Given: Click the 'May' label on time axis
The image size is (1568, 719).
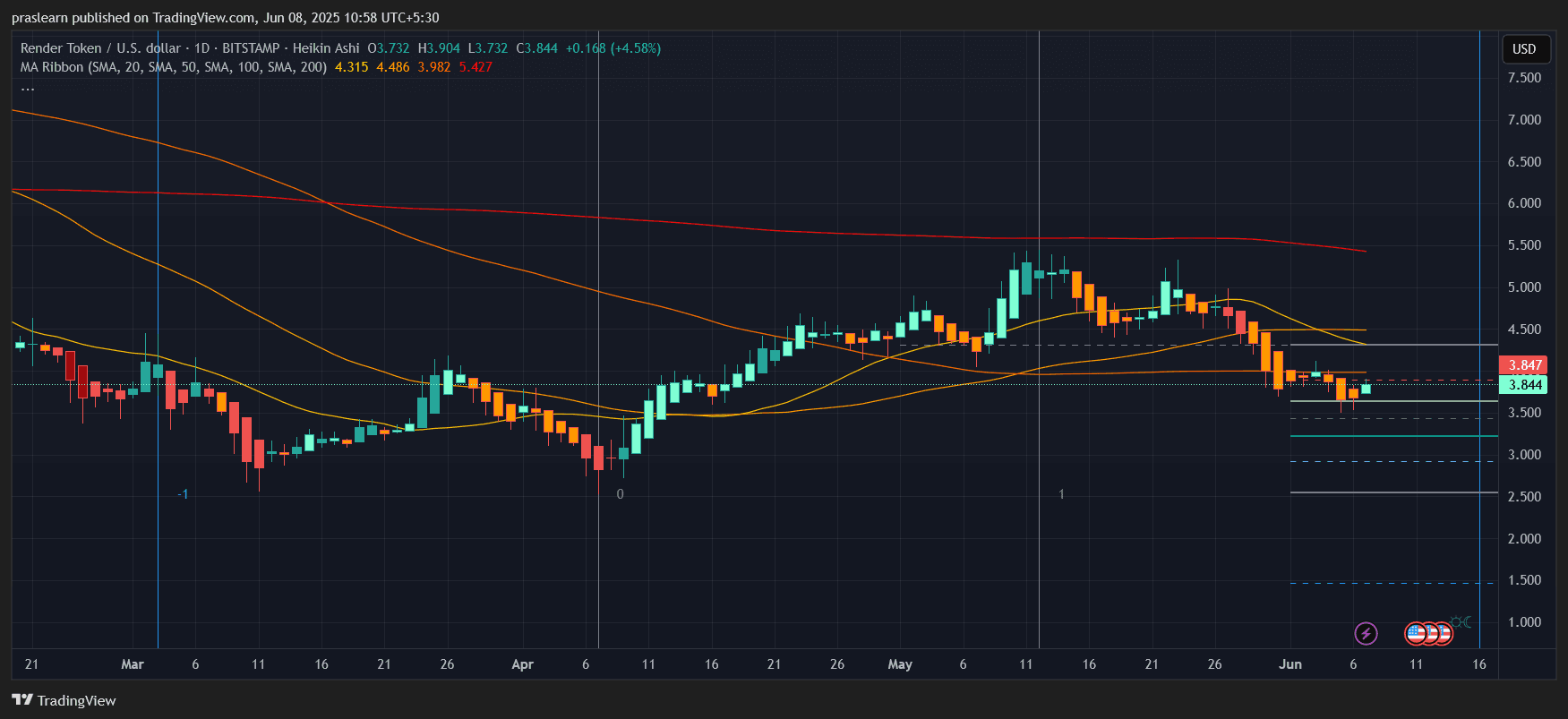Looking at the screenshot, I should pos(900,664).
